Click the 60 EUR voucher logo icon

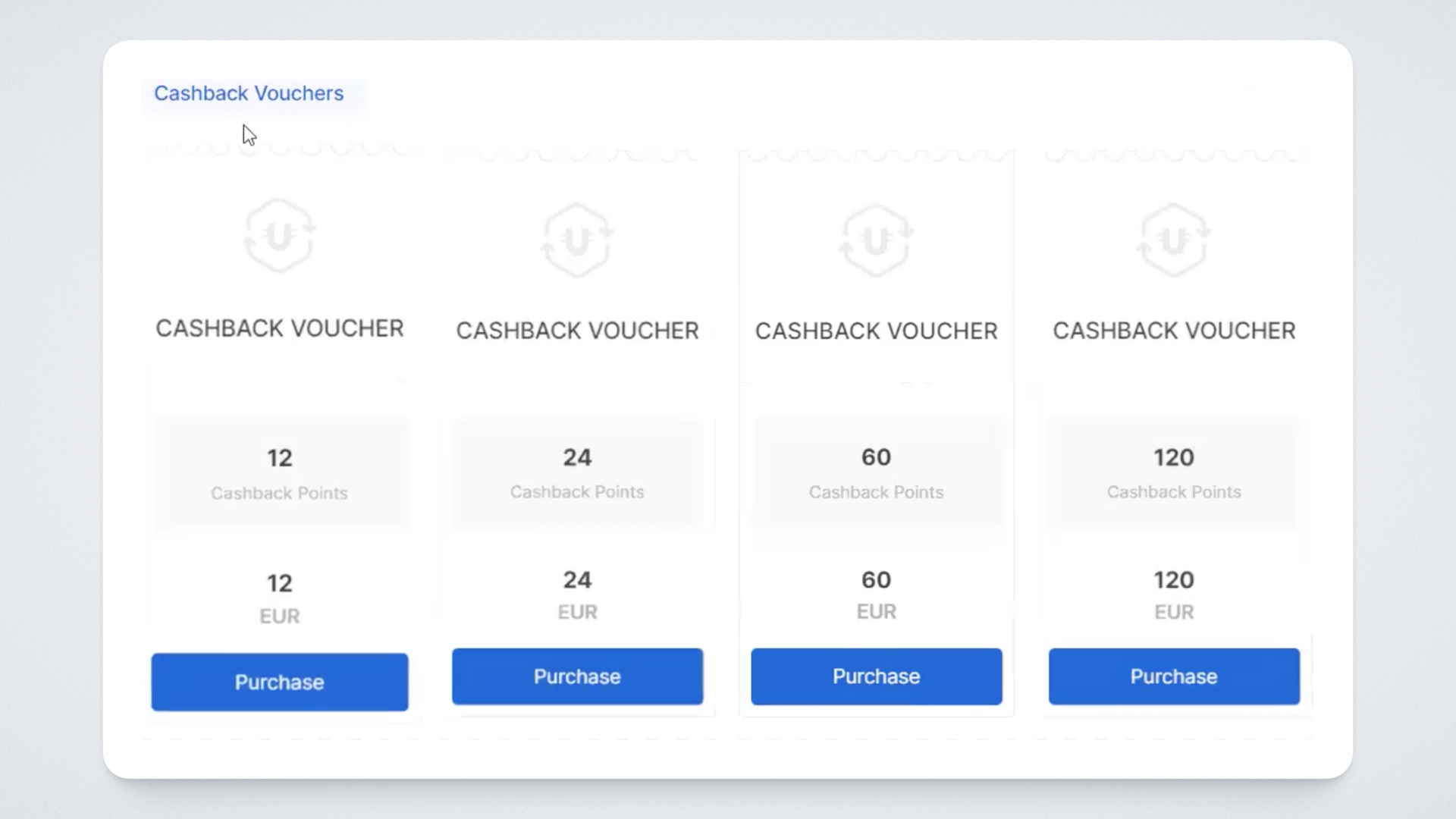pos(876,240)
